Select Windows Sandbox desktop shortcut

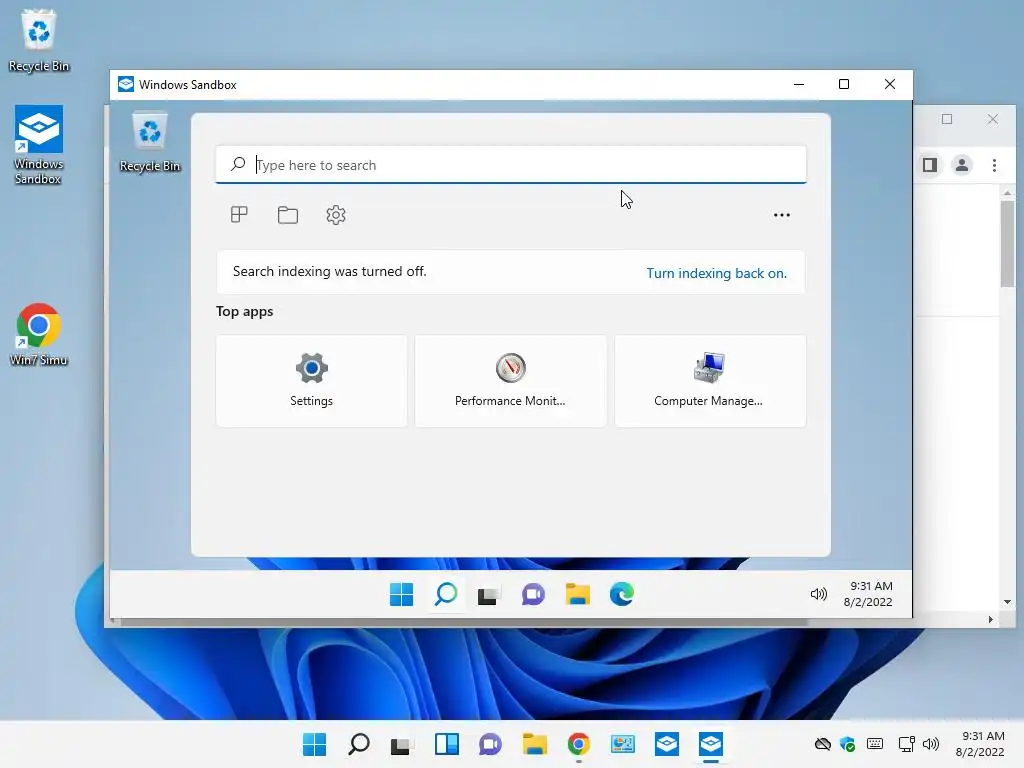point(39,145)
